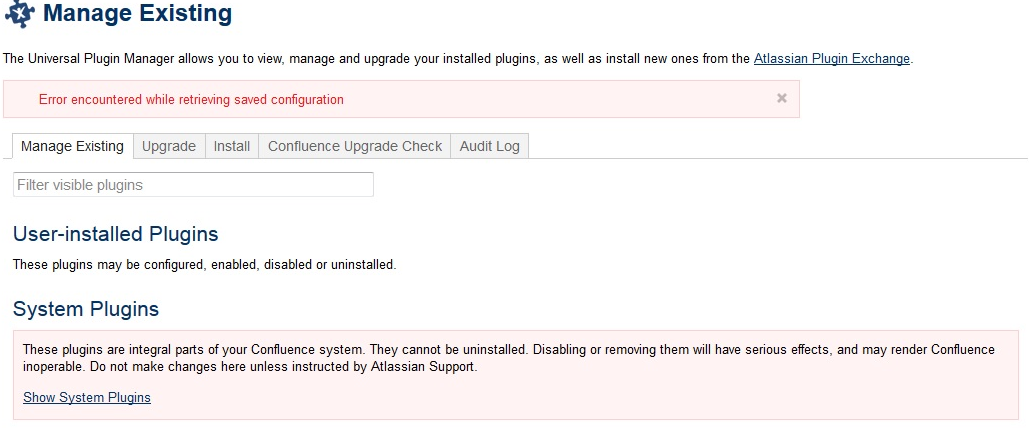
Task: Click text 'These plugins may be configured'
Action: 205,265
